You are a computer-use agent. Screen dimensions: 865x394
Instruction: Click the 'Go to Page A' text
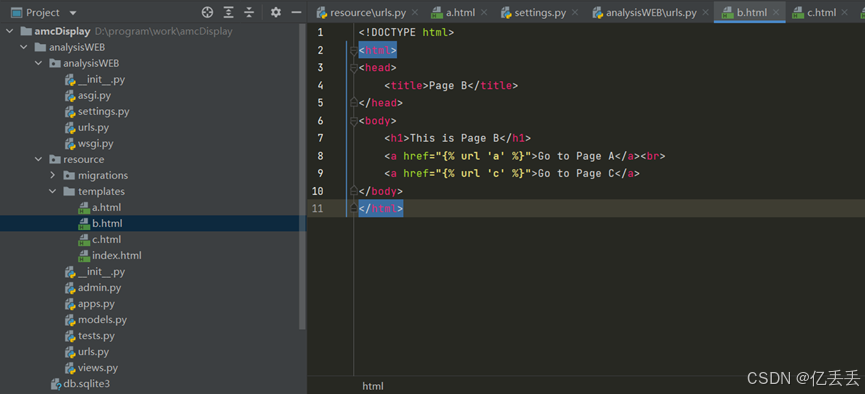click(x=576, y=156)
